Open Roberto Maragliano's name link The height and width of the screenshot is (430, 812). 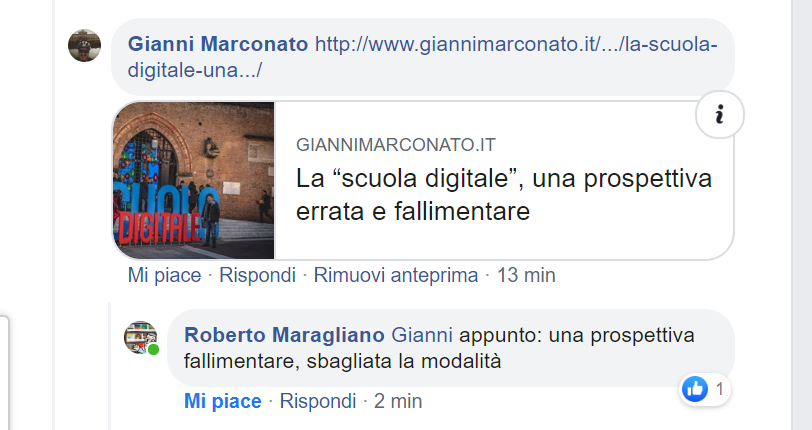pos(284,335)
